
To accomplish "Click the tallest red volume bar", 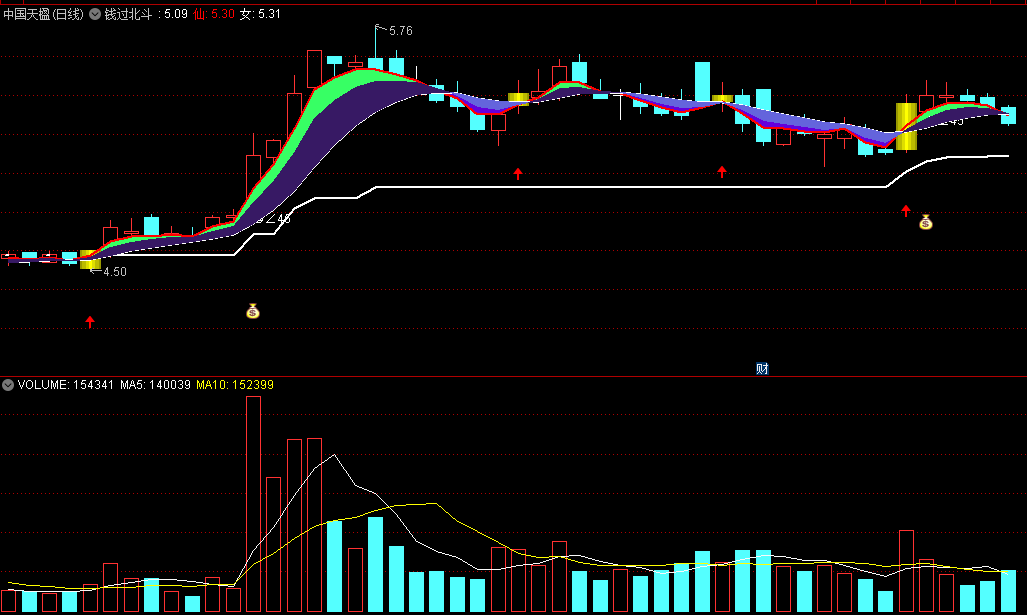I will (x=253, y=504).
